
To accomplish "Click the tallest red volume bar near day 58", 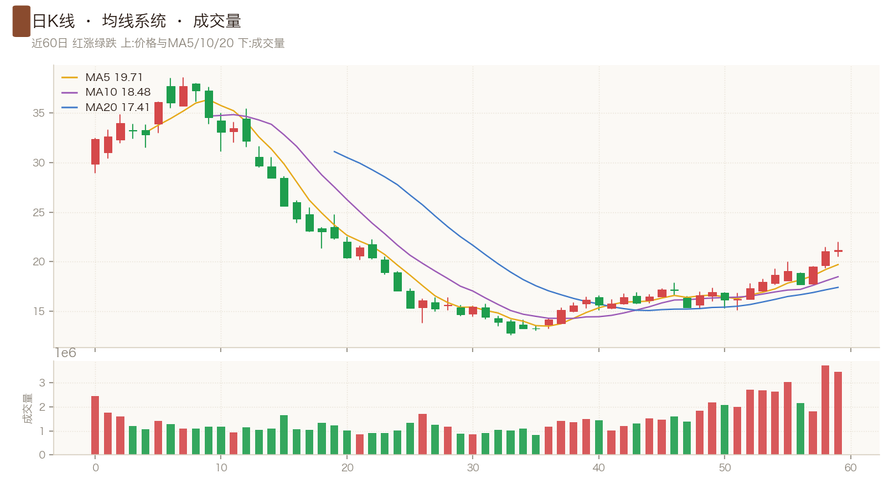I will coord(825,410).
